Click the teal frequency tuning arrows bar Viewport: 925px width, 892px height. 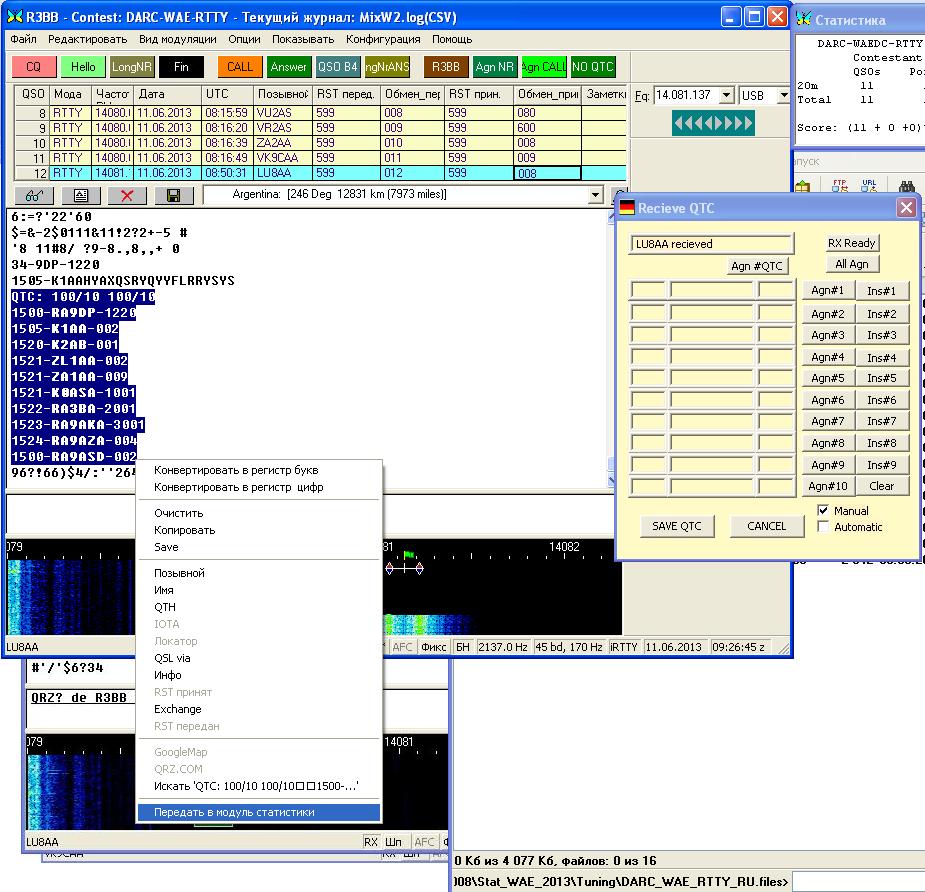point(712,123)
